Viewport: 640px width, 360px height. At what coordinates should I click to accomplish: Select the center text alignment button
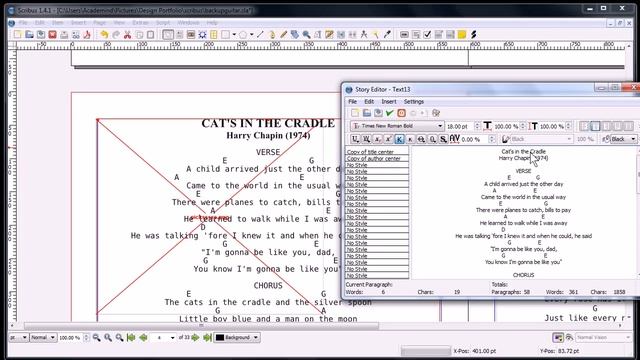tap(596, 126)
